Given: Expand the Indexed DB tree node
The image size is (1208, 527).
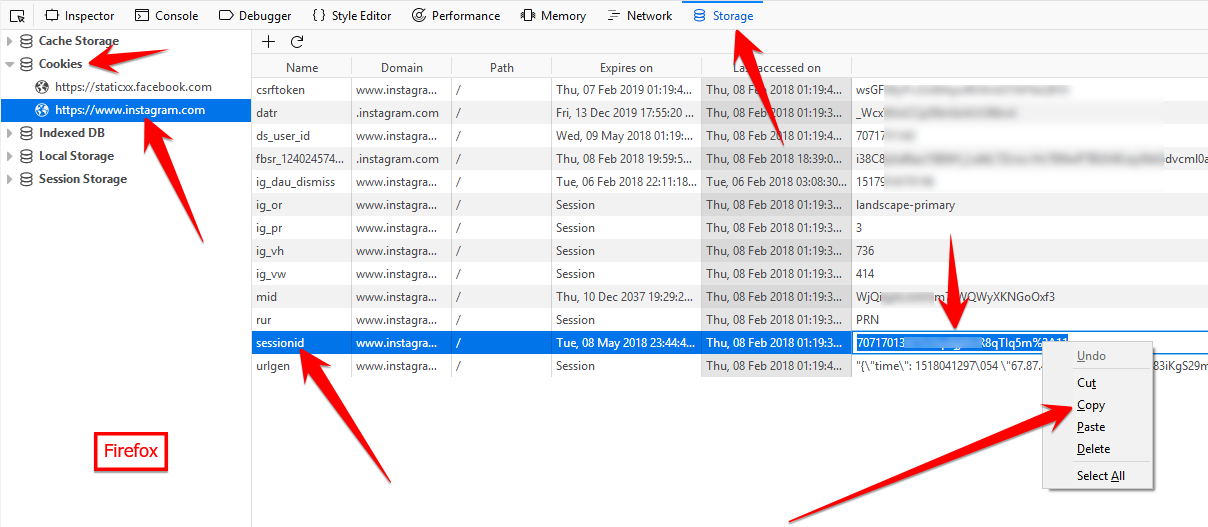Looking at the screenshot, I should point(9,133).
